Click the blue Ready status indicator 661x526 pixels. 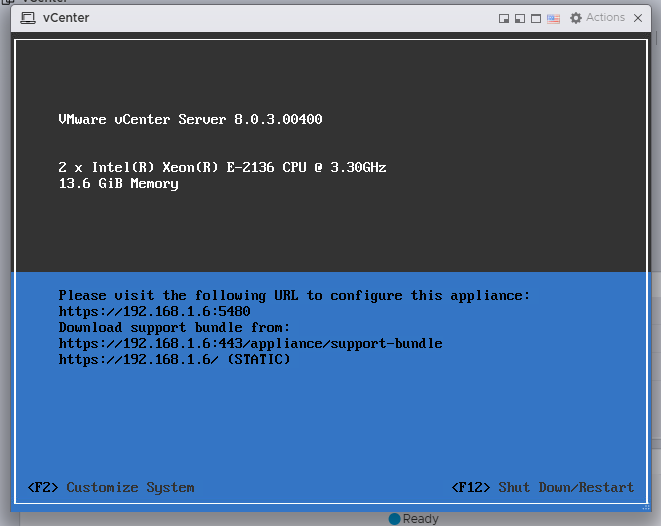pyautogui.click(x=394, y=519)
